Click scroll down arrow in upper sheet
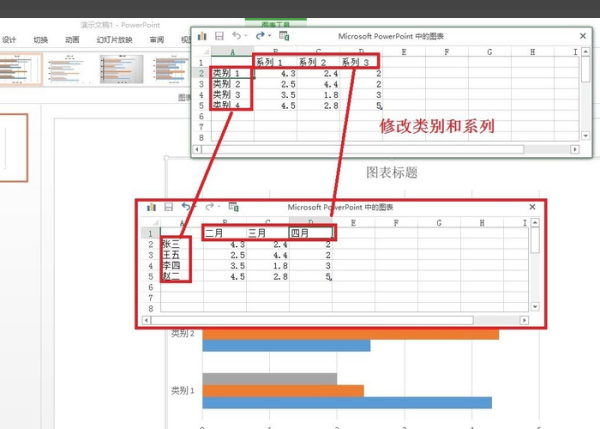 (x=585, y=135)
